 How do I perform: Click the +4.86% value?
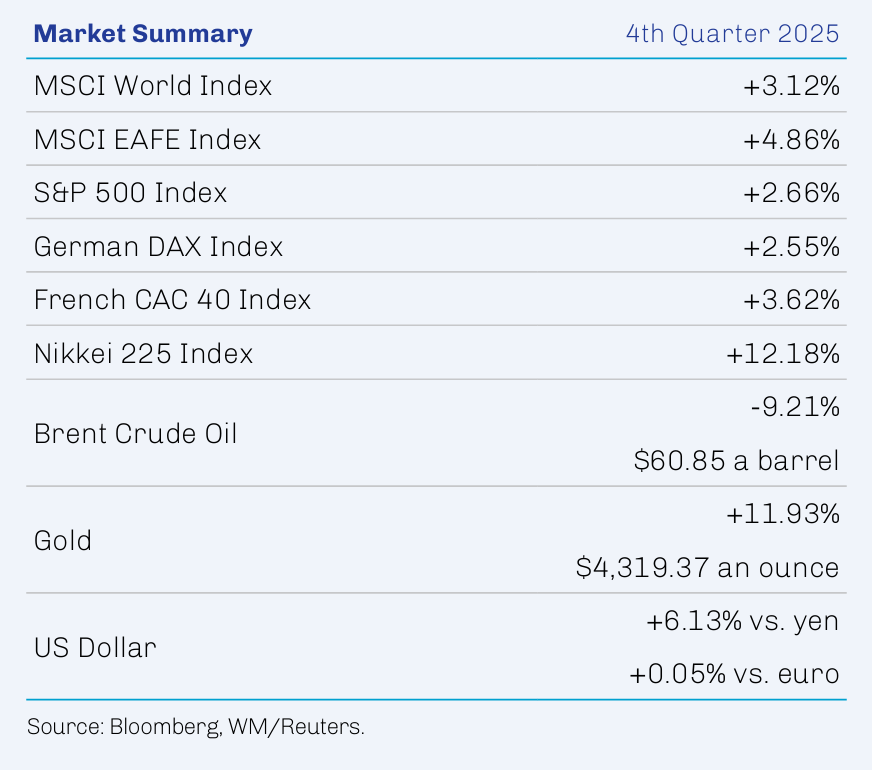(790, 140)
